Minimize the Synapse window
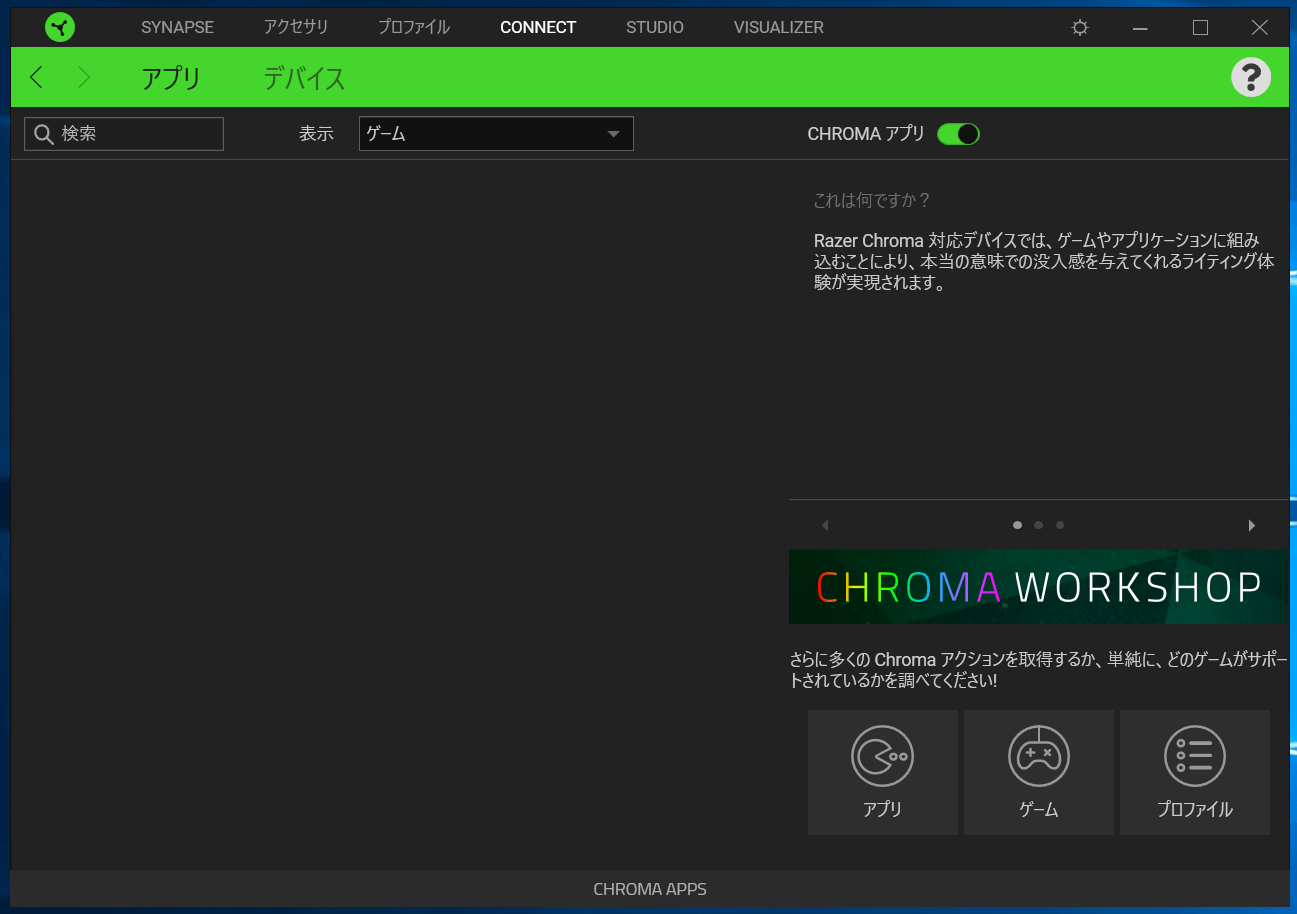Viewport: 1297px width, 914px height. pos(1140,28)
